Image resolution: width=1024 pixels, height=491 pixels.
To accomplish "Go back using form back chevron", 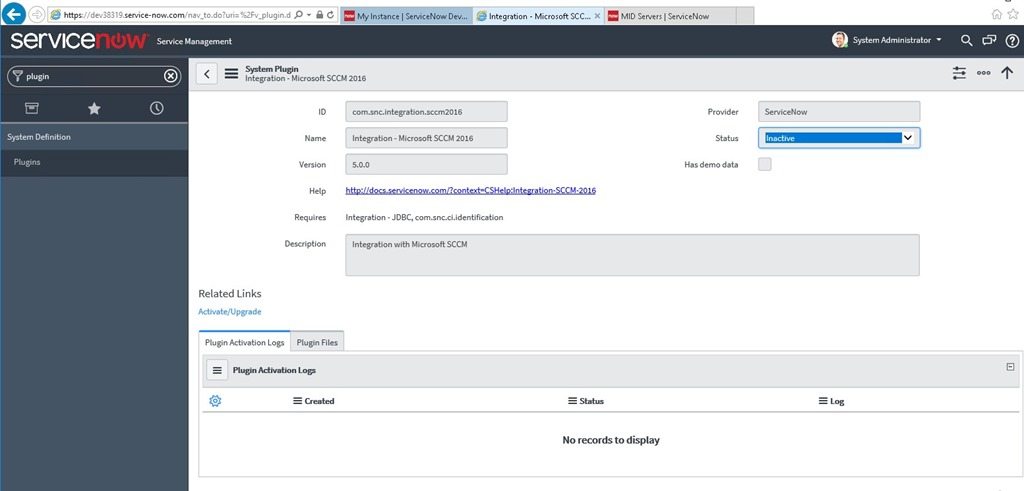I will [x=207, y=74].
